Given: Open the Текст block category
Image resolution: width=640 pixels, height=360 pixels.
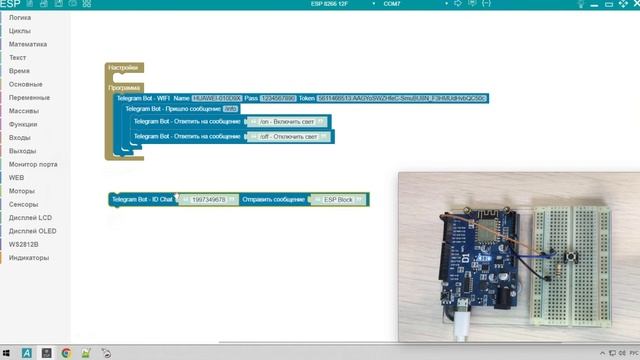Looking at the screenshot, I should [x=18, y=58].
